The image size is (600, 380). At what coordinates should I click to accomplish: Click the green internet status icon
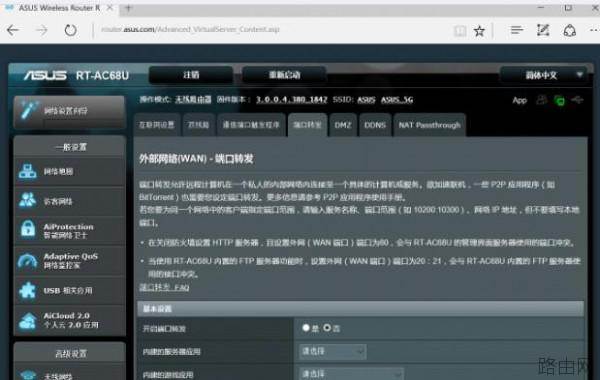tap(559, 101)
